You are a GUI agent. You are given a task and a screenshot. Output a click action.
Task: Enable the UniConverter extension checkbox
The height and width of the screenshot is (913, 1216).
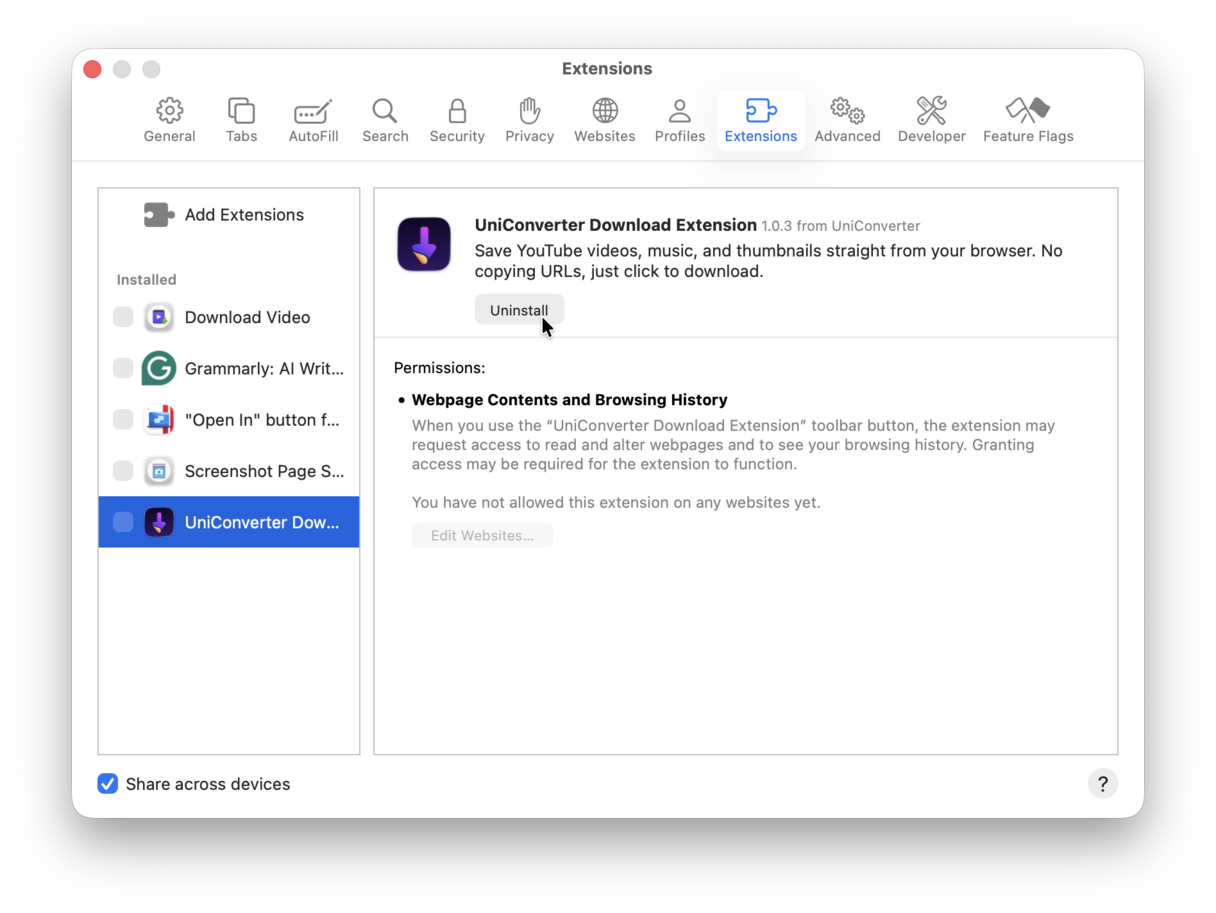click(x=123, y=522)
